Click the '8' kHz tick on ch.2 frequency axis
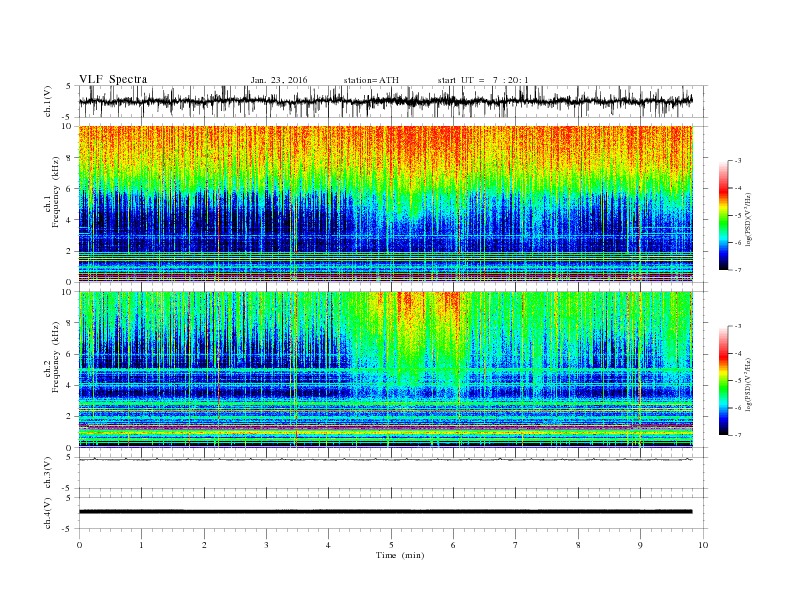 (69, 323)
